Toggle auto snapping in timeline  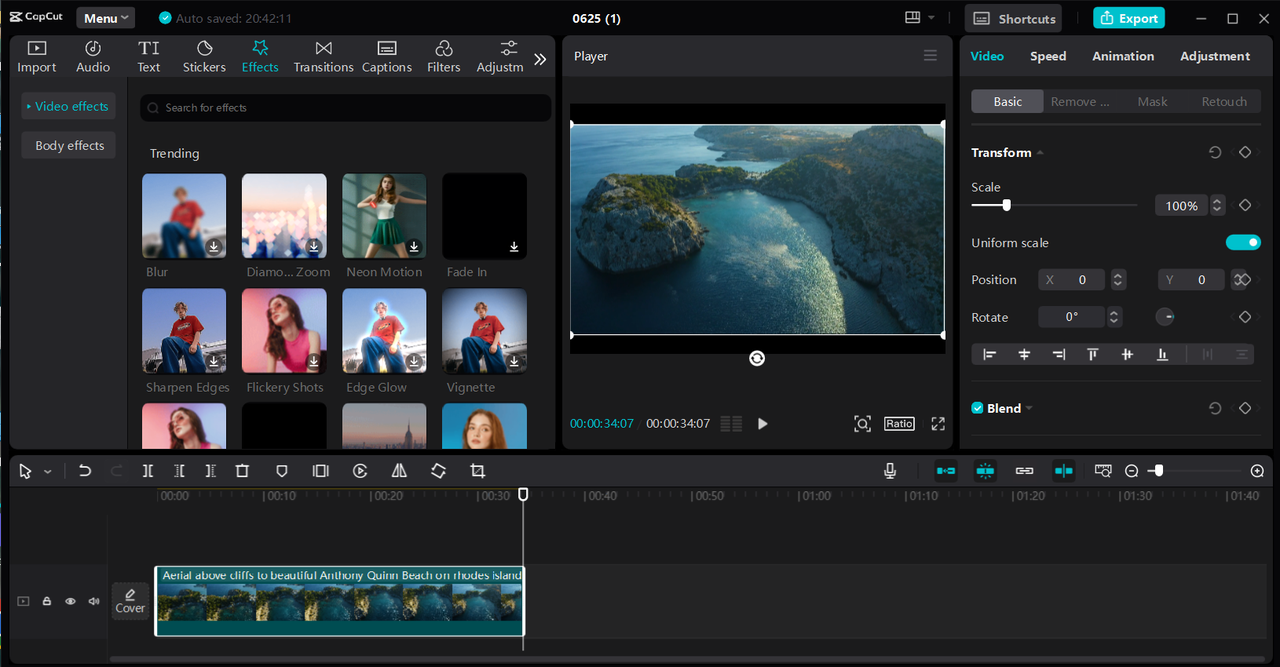[x=985, y=471]
